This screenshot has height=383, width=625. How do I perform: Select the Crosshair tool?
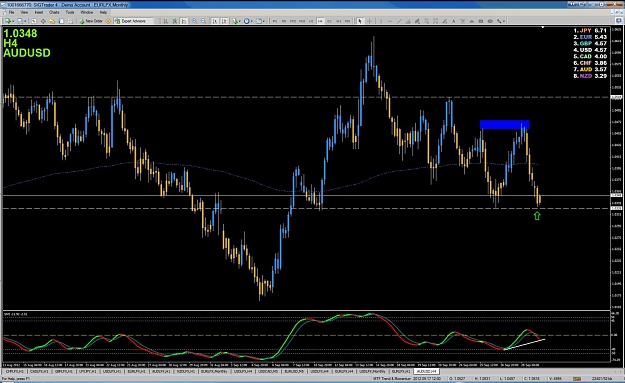coord(369,21)
